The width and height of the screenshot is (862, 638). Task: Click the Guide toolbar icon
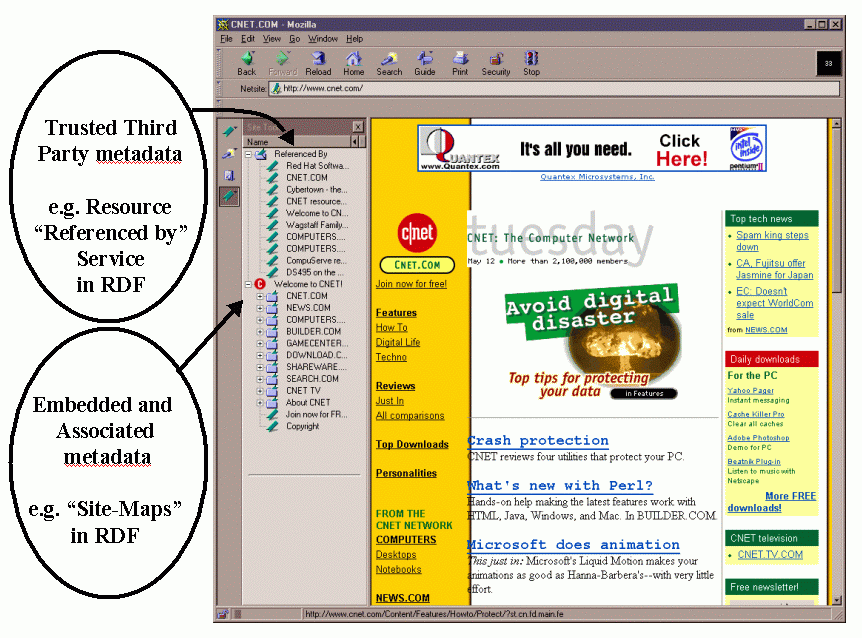425,62
